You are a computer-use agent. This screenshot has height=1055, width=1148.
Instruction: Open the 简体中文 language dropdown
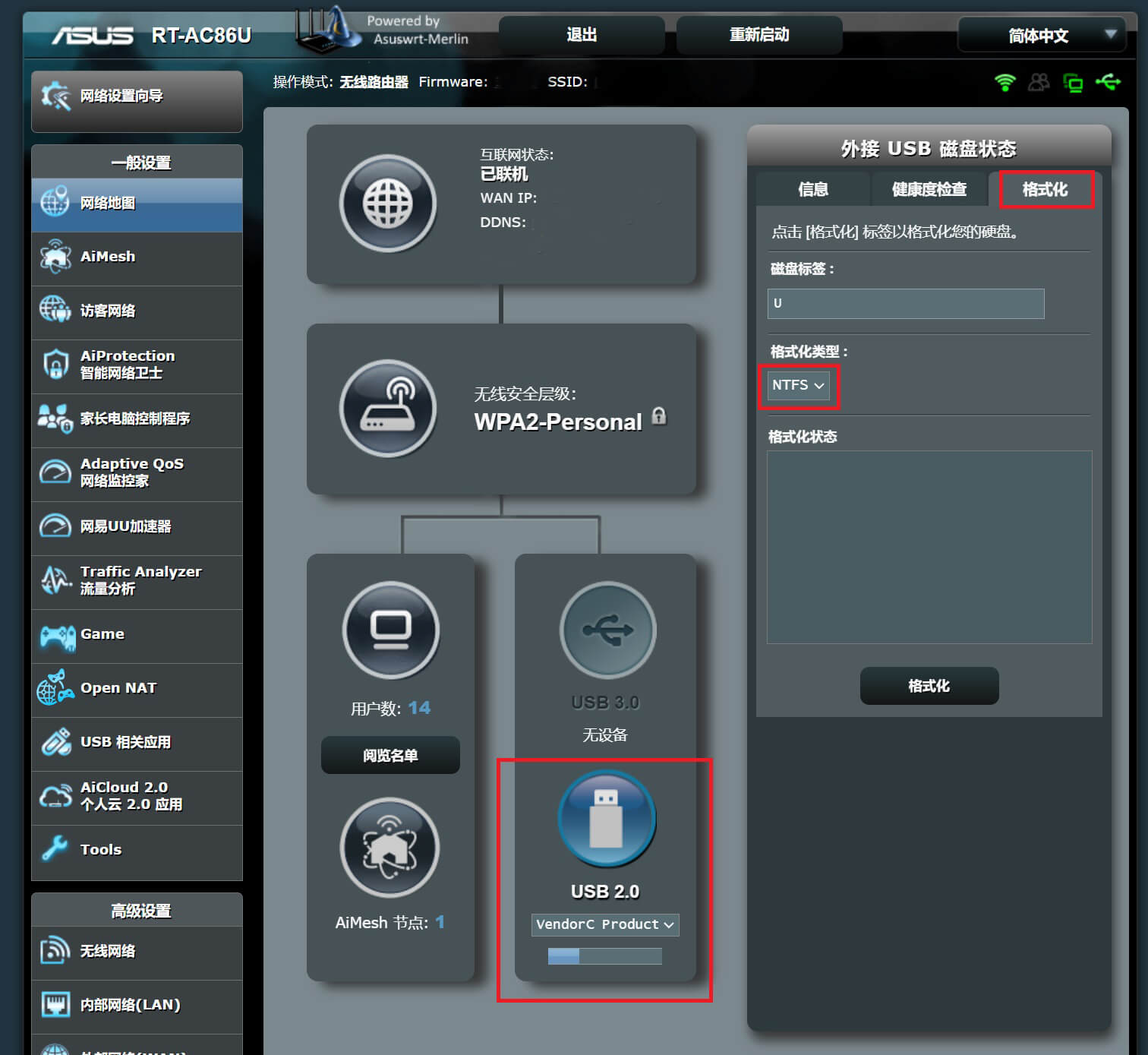[x=1040, y=36]
